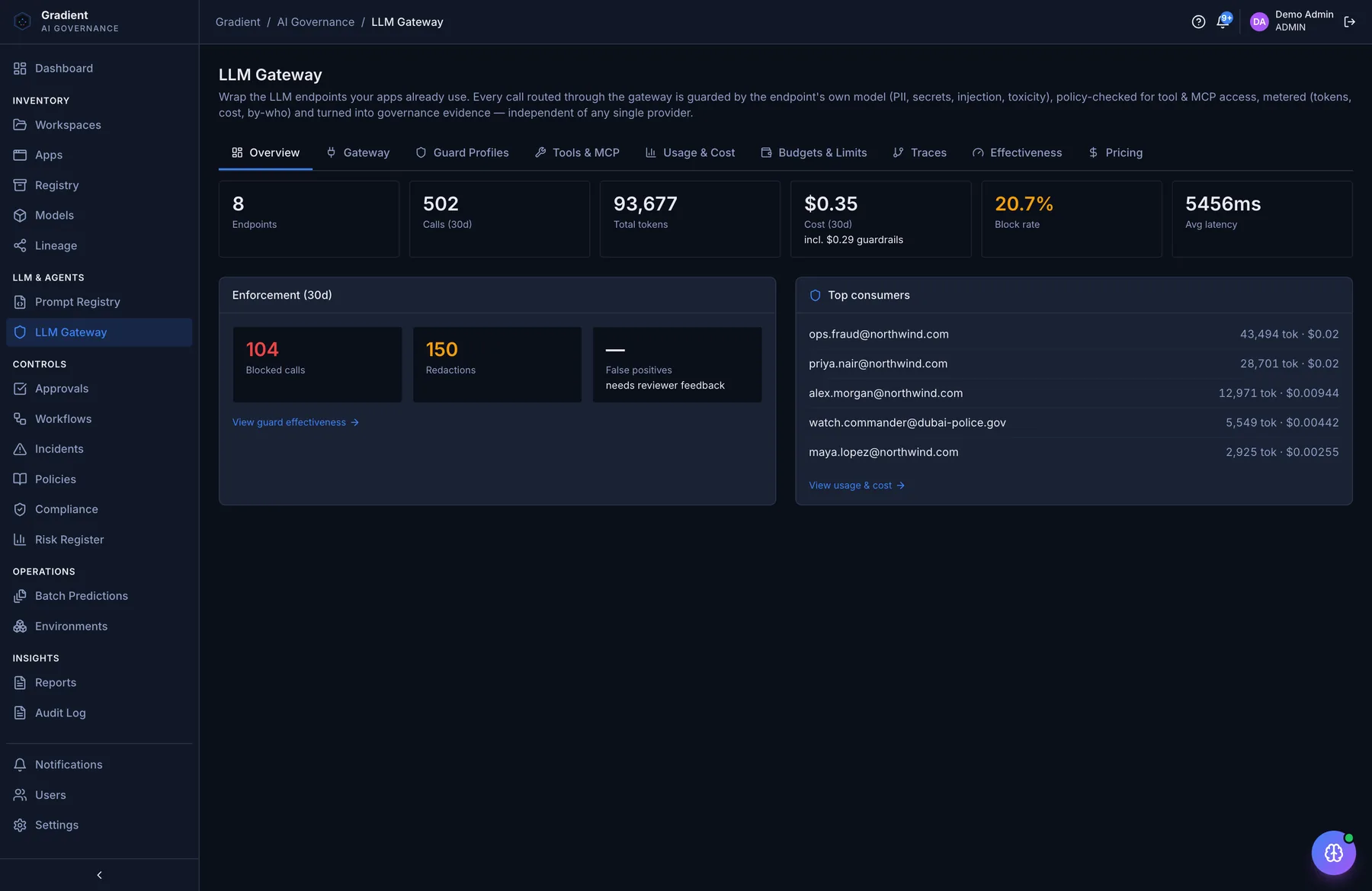
Task: Click the Environments icon in the sidebar
Action: tap(20, 627)
